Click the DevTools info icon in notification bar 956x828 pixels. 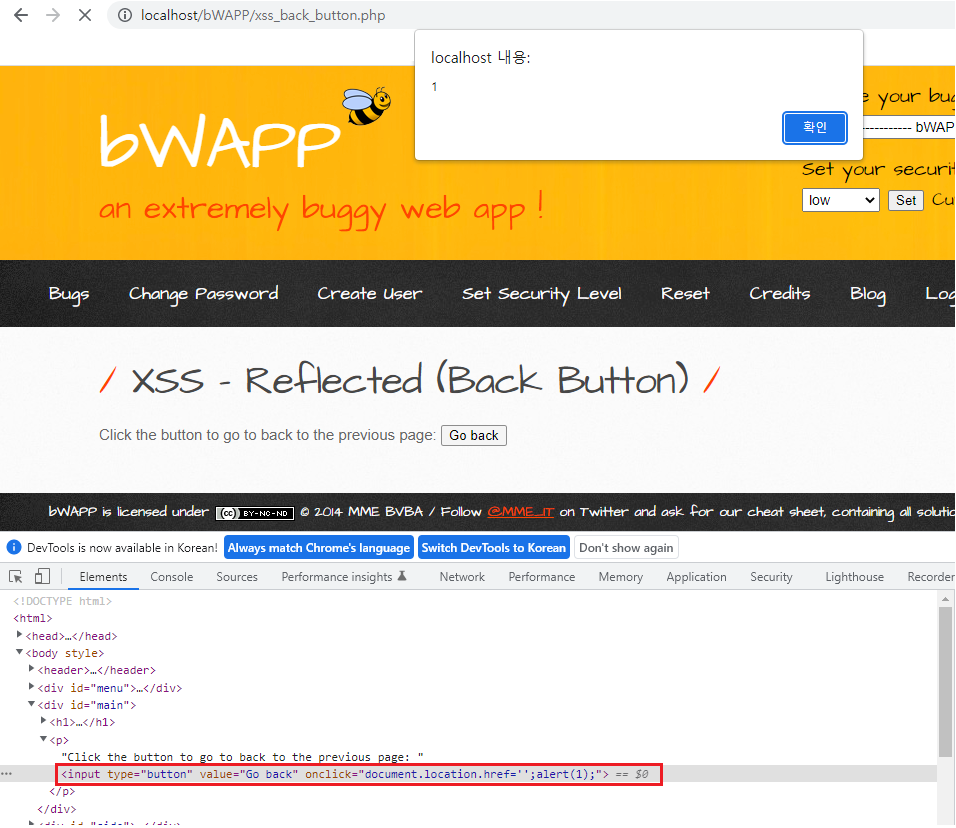tap(14, 548)
